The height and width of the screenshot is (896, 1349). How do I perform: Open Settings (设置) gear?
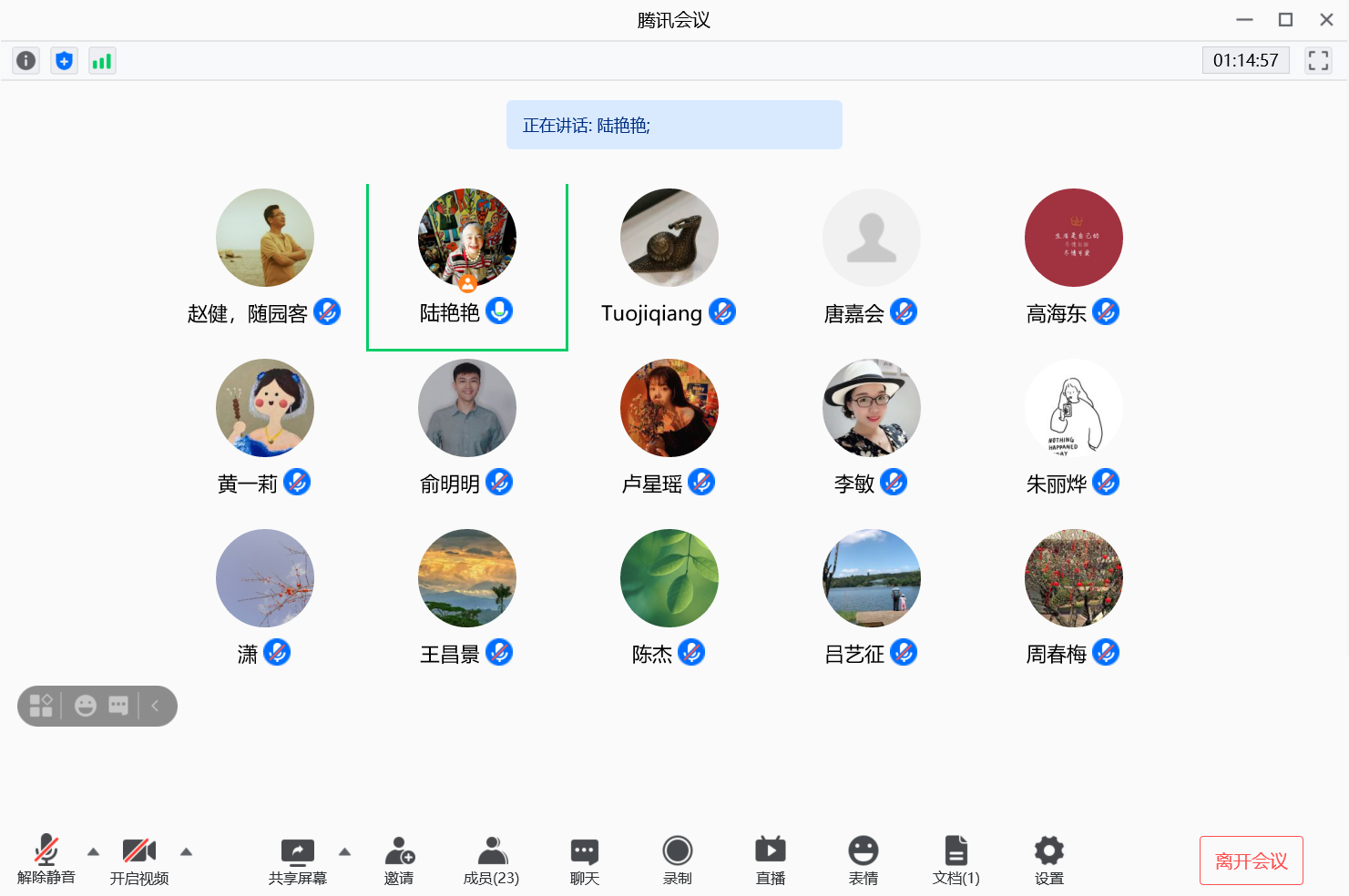1048,860
